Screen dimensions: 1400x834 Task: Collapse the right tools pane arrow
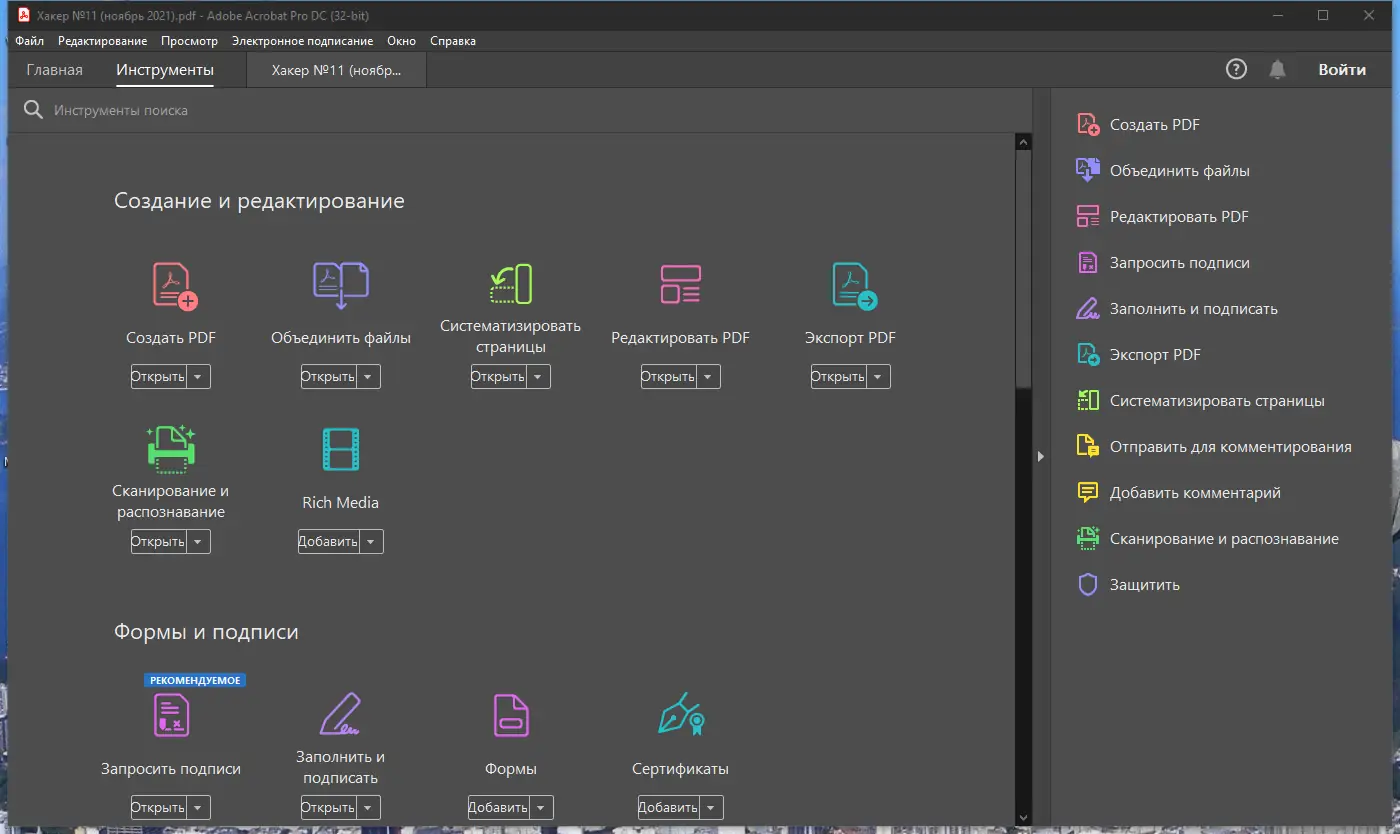point(1041,456)
